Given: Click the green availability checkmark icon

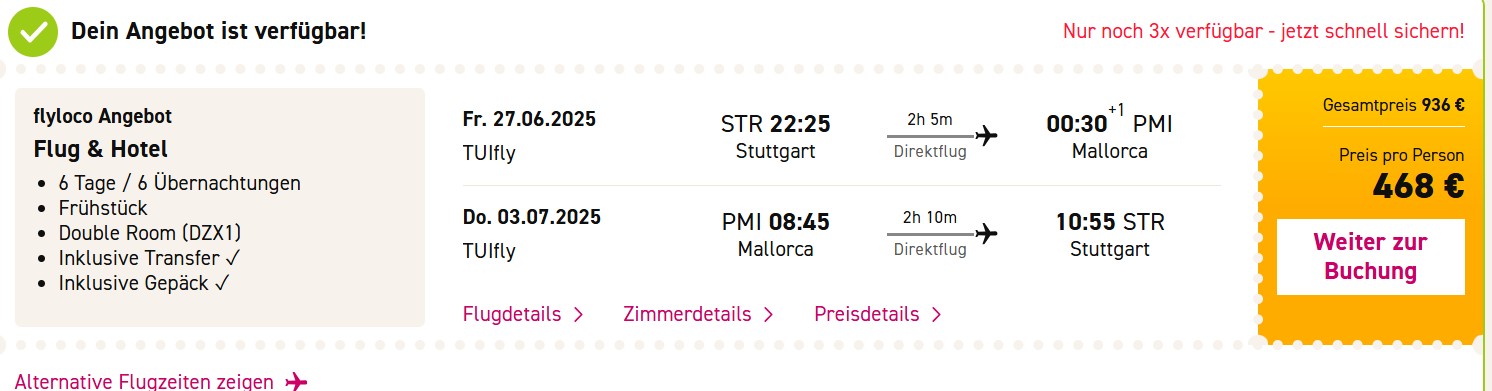Looking at the screenshot, I should tap(33, 32).
